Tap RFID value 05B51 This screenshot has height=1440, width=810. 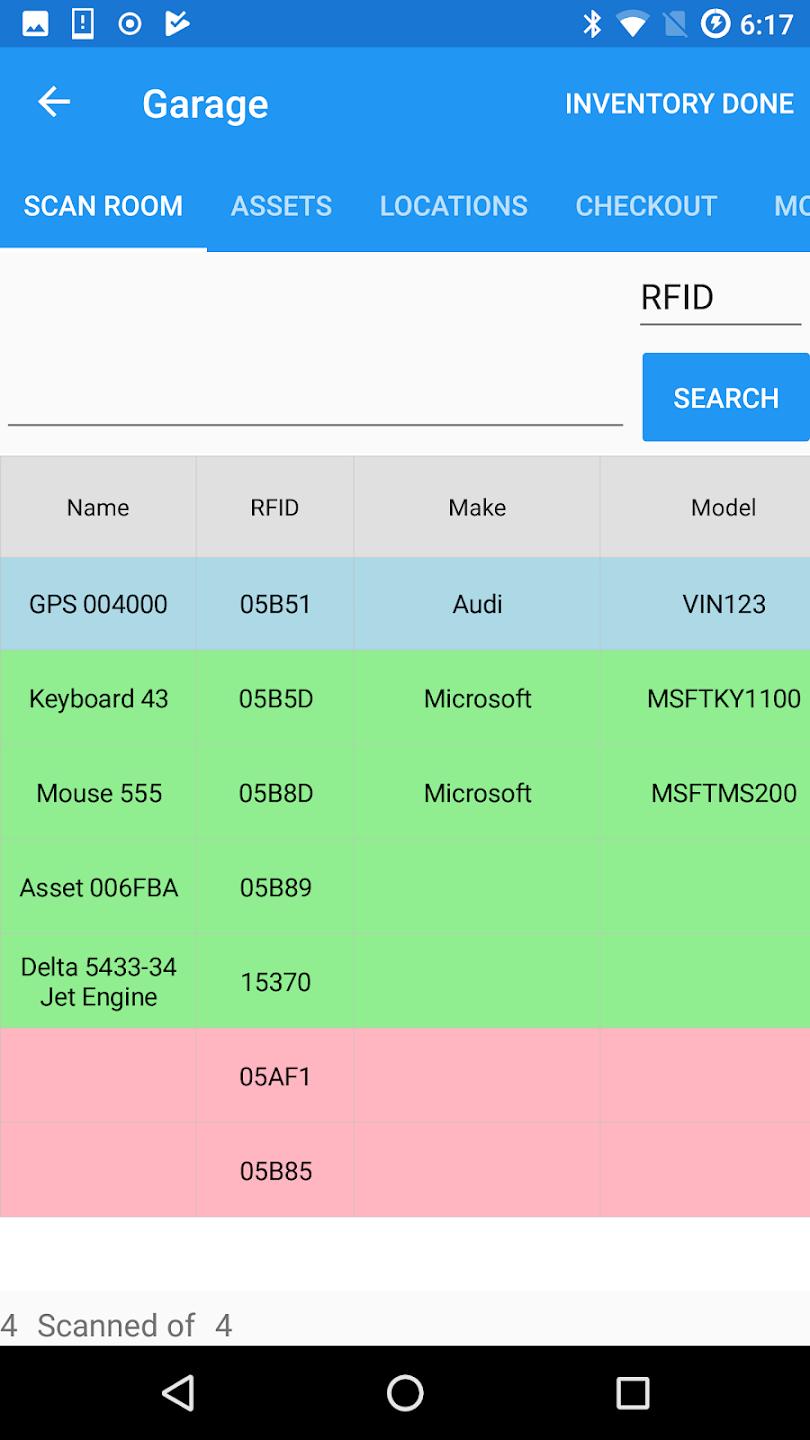point(275,604)
